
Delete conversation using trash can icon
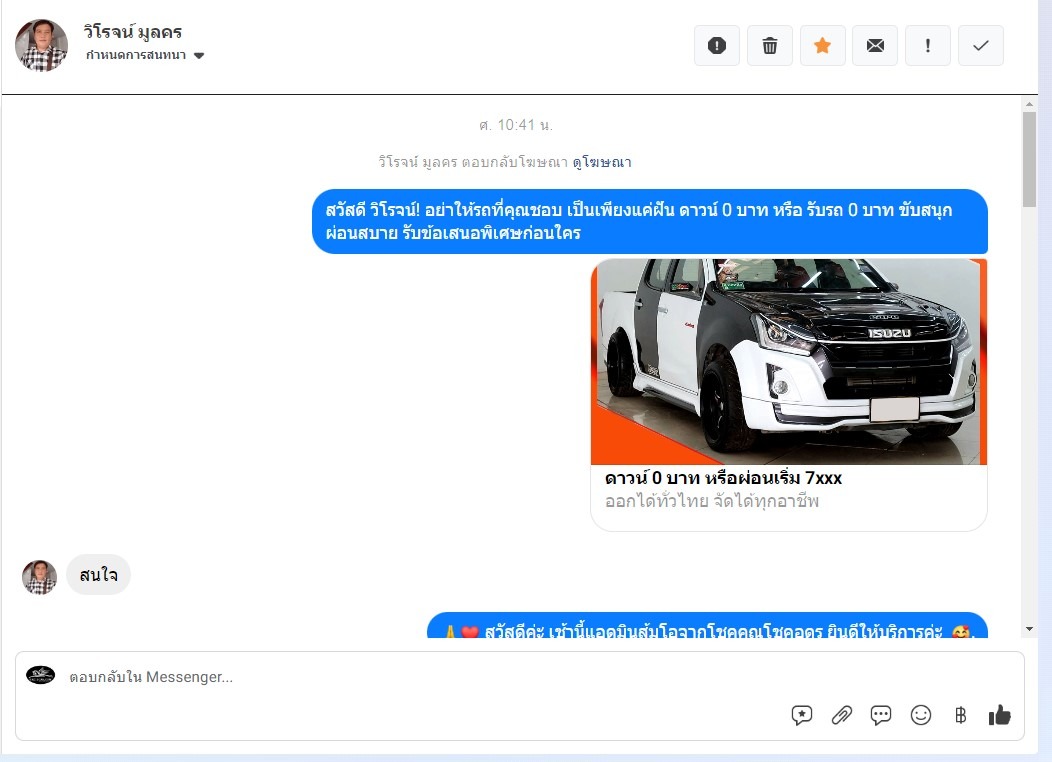tap(770, 46)
